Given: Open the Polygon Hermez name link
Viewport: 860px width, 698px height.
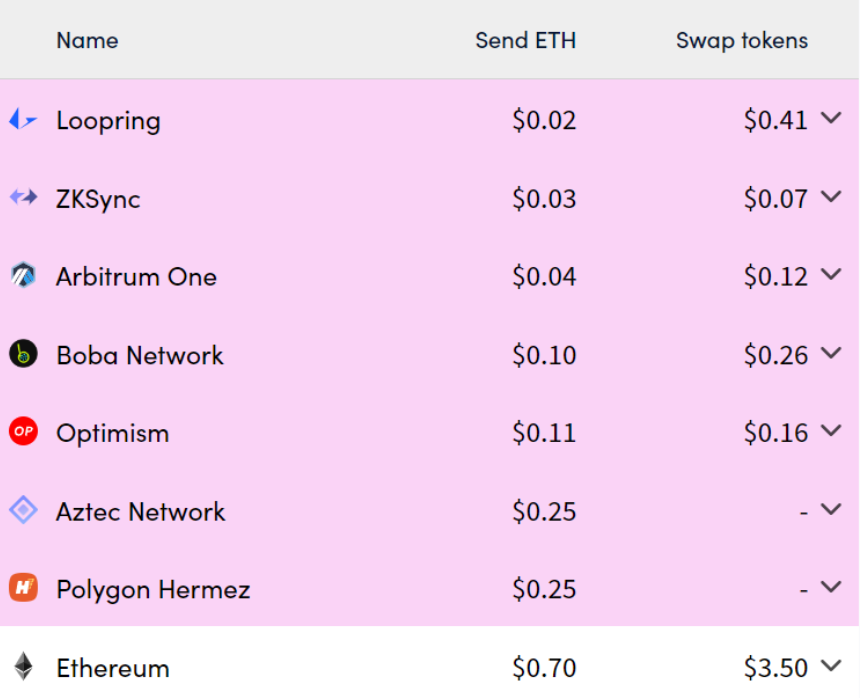Looking at the screenshot, I should 153,589.
